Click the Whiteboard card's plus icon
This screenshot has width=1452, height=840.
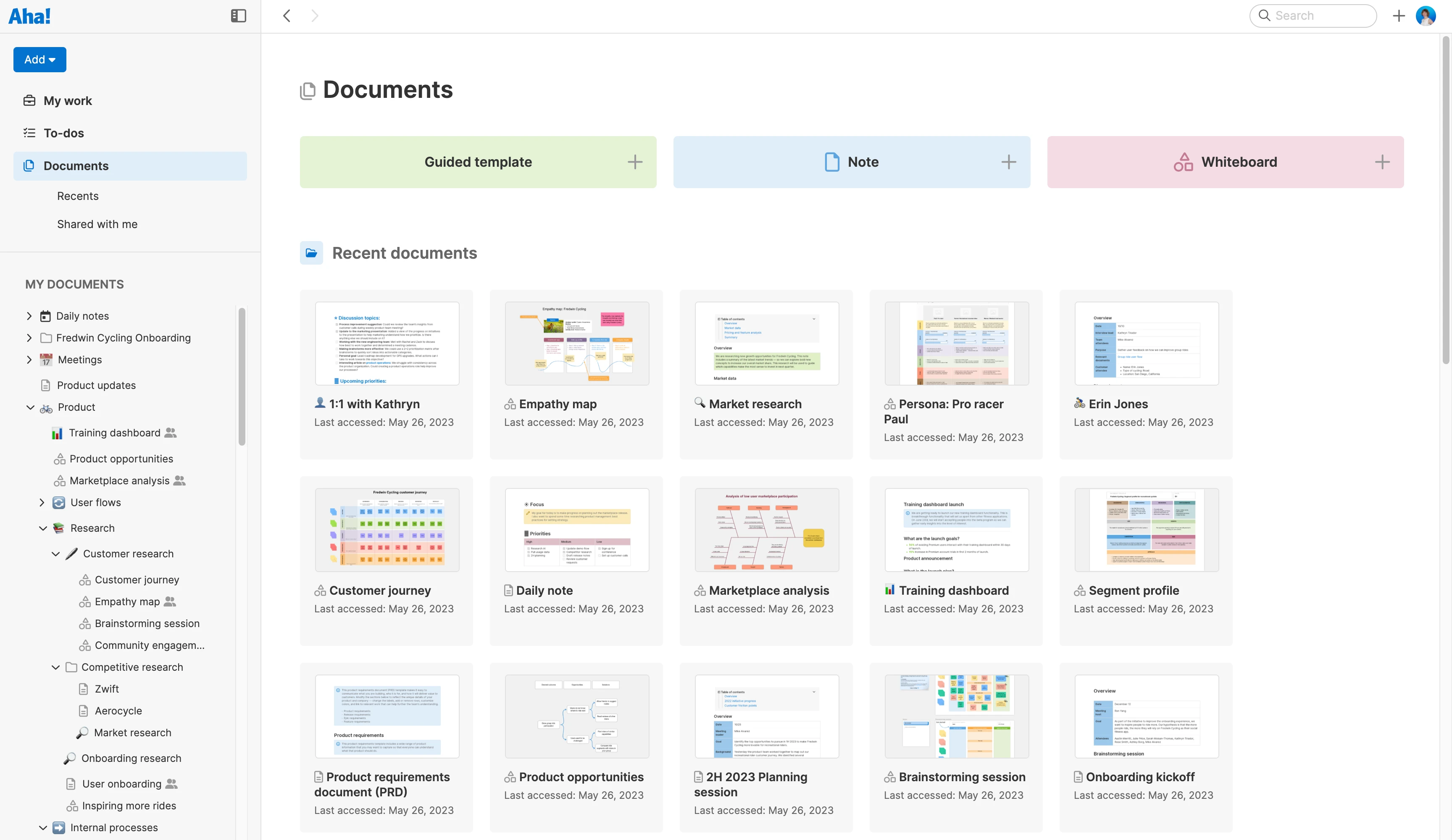[x=1382, y=162]
